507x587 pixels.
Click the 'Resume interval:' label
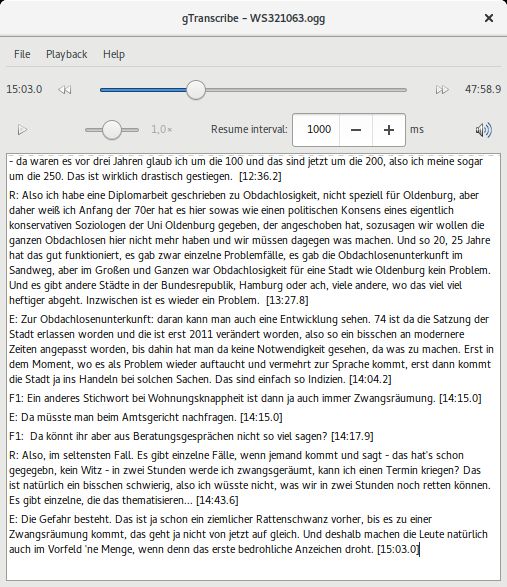click(x=249, y=130)
